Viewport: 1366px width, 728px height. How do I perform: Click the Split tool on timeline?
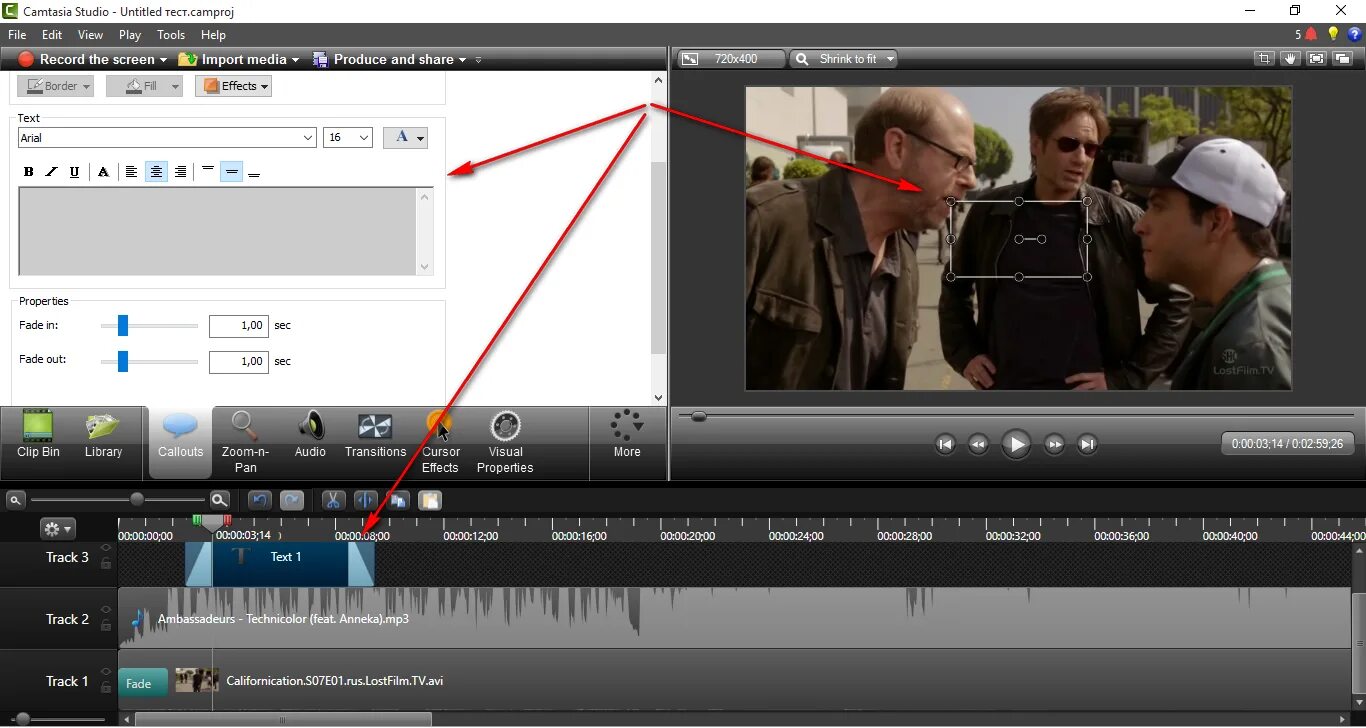tap(366, 500)
